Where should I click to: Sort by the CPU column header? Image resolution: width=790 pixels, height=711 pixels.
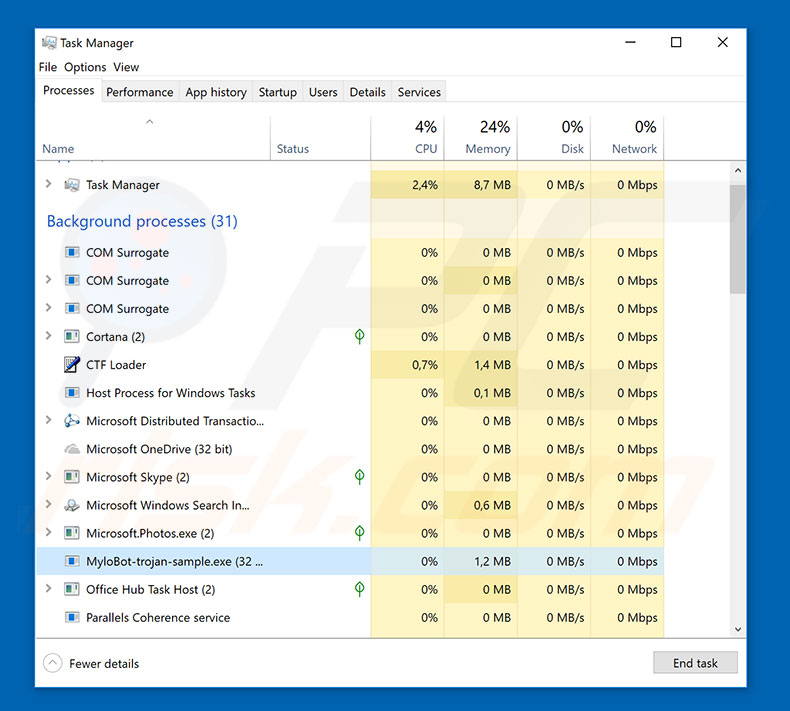tap(407, 138)
